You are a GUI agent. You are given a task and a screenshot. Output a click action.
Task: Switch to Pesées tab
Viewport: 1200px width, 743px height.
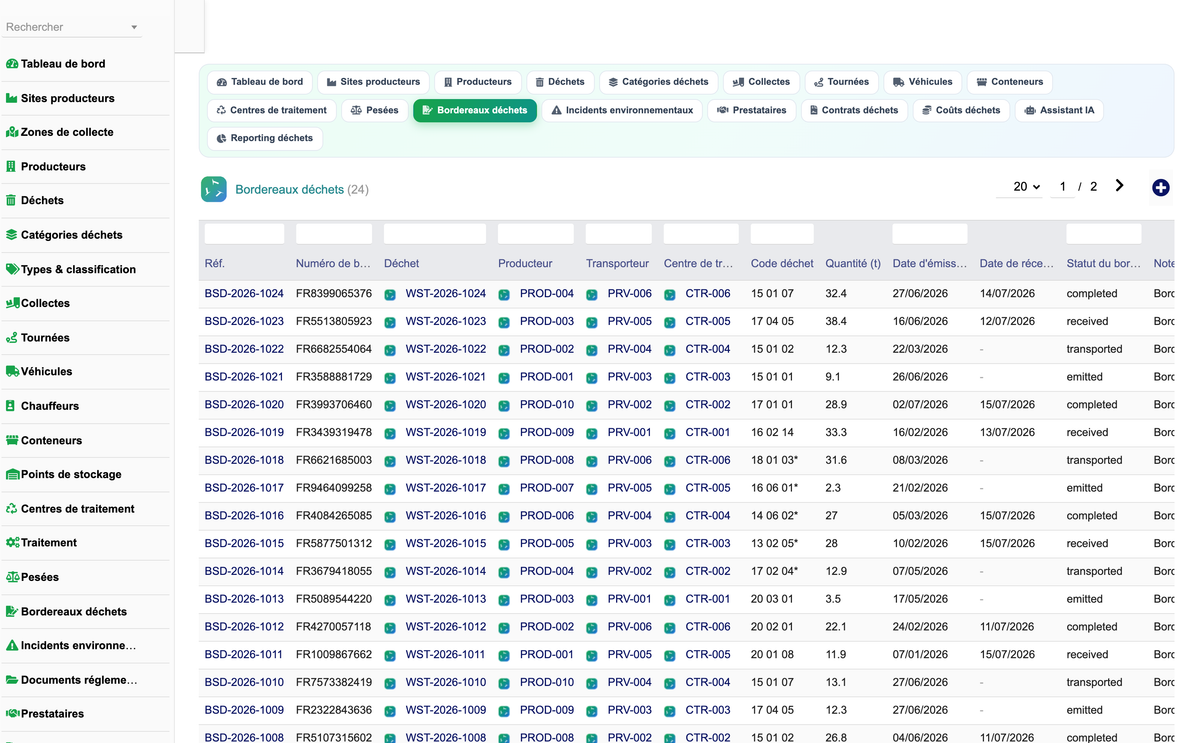point(375,110)
